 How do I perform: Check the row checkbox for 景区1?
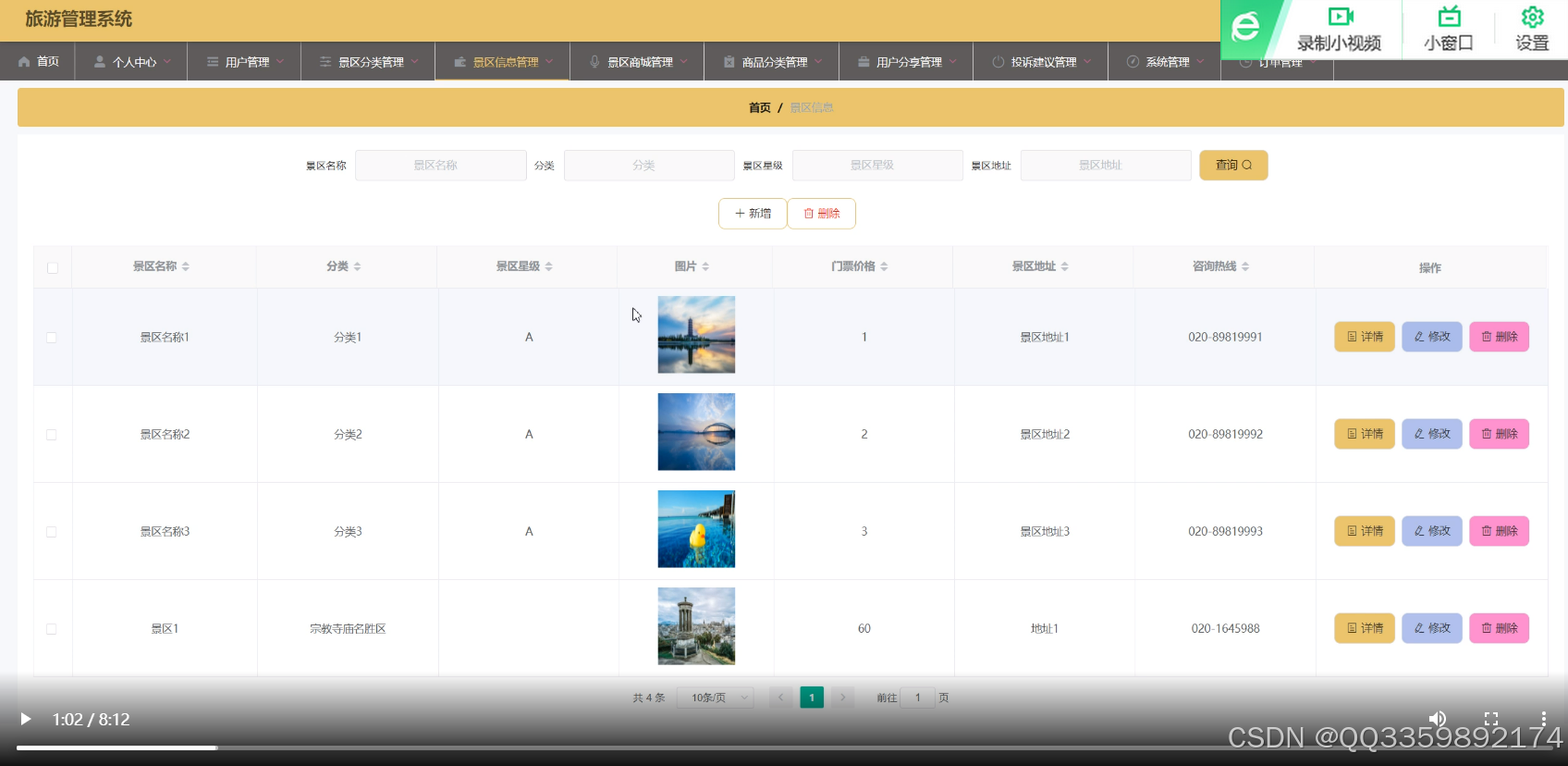52,629
